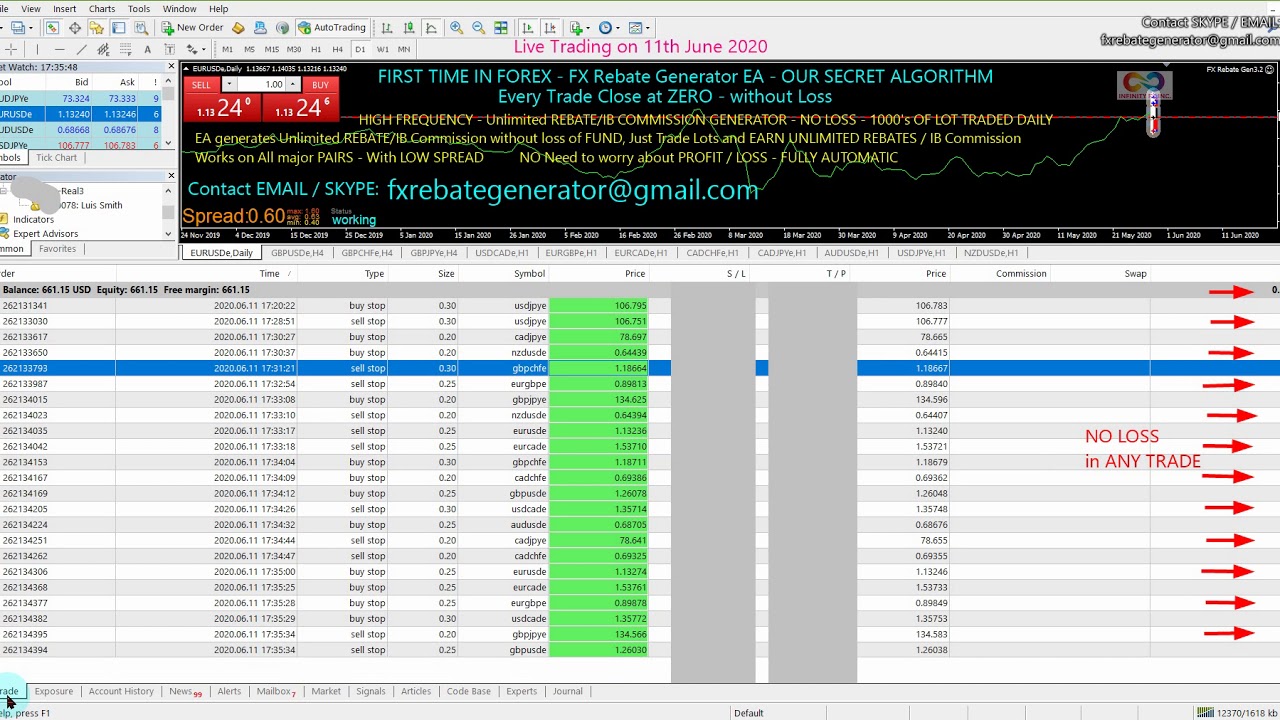Open MetaEditor from the toolbar
This screenshot has height=720, width=1280.
coord(238,27)
